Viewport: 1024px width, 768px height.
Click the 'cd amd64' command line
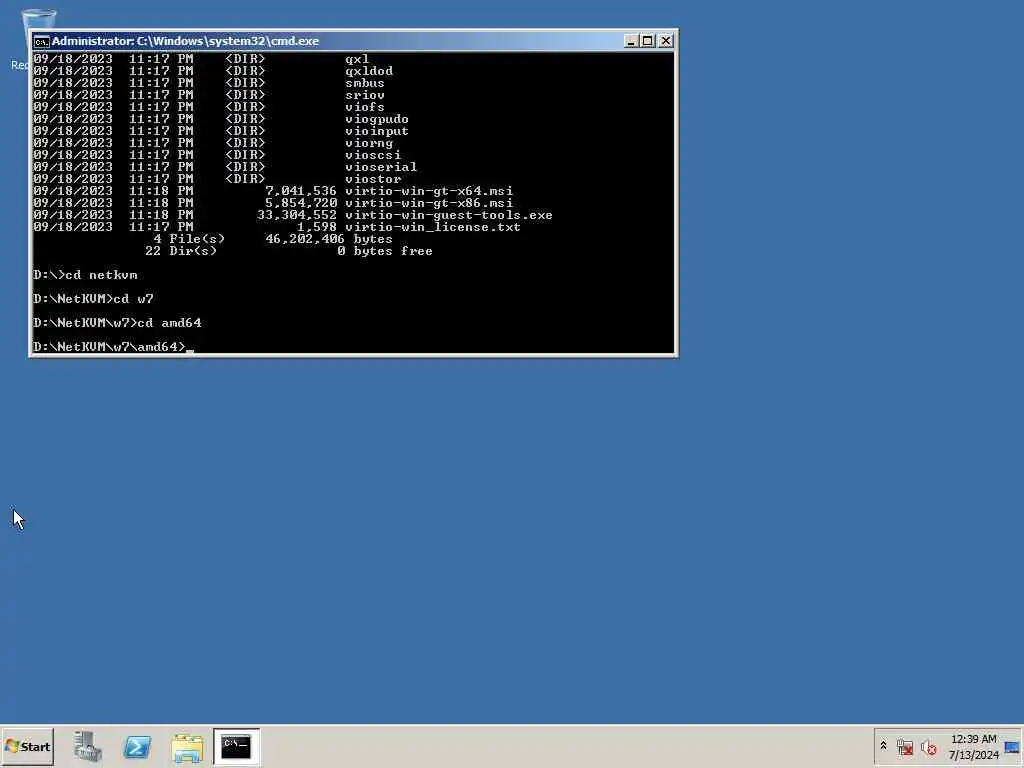click(x=118, y=323)
